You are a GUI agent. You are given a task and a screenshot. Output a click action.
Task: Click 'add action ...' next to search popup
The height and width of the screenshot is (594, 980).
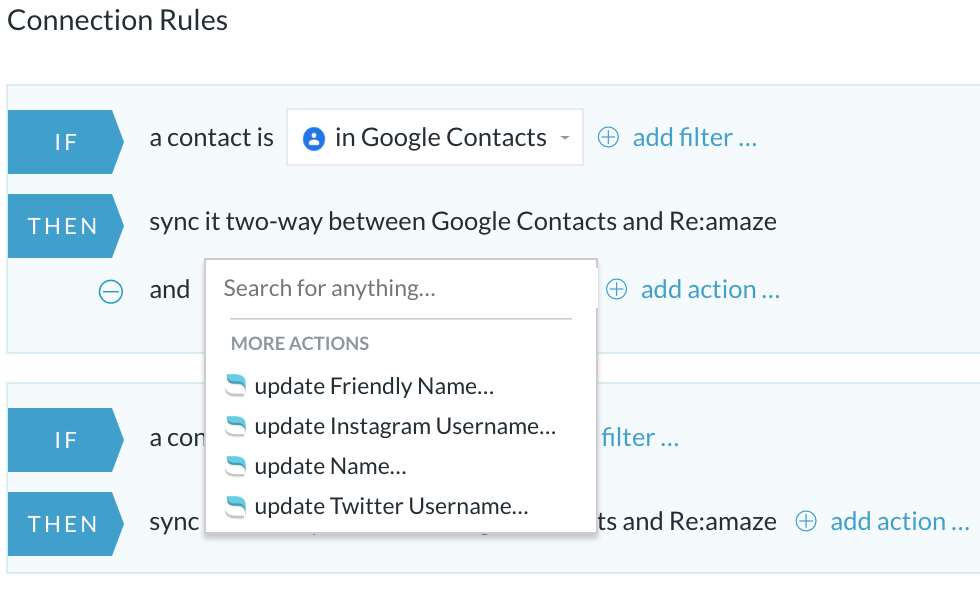click(x=710, y=289)
